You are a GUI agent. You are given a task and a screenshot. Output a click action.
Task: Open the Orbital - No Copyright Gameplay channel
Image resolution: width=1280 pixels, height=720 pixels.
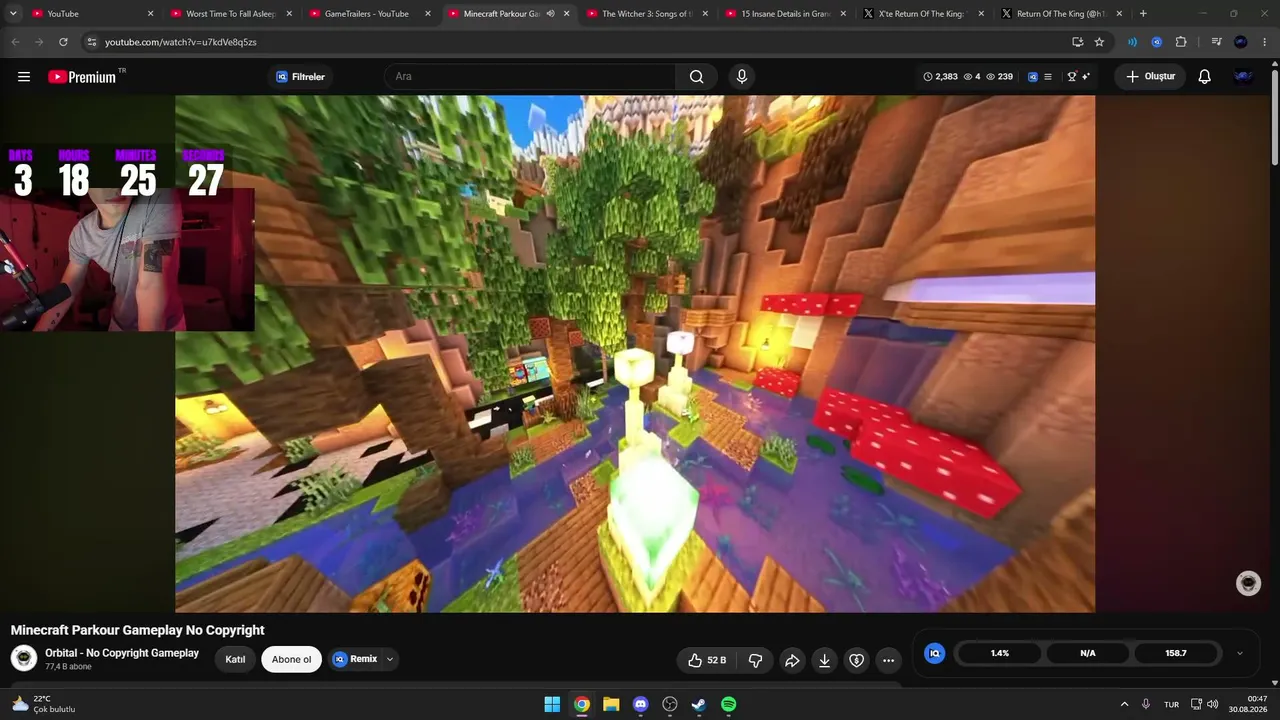122,653
